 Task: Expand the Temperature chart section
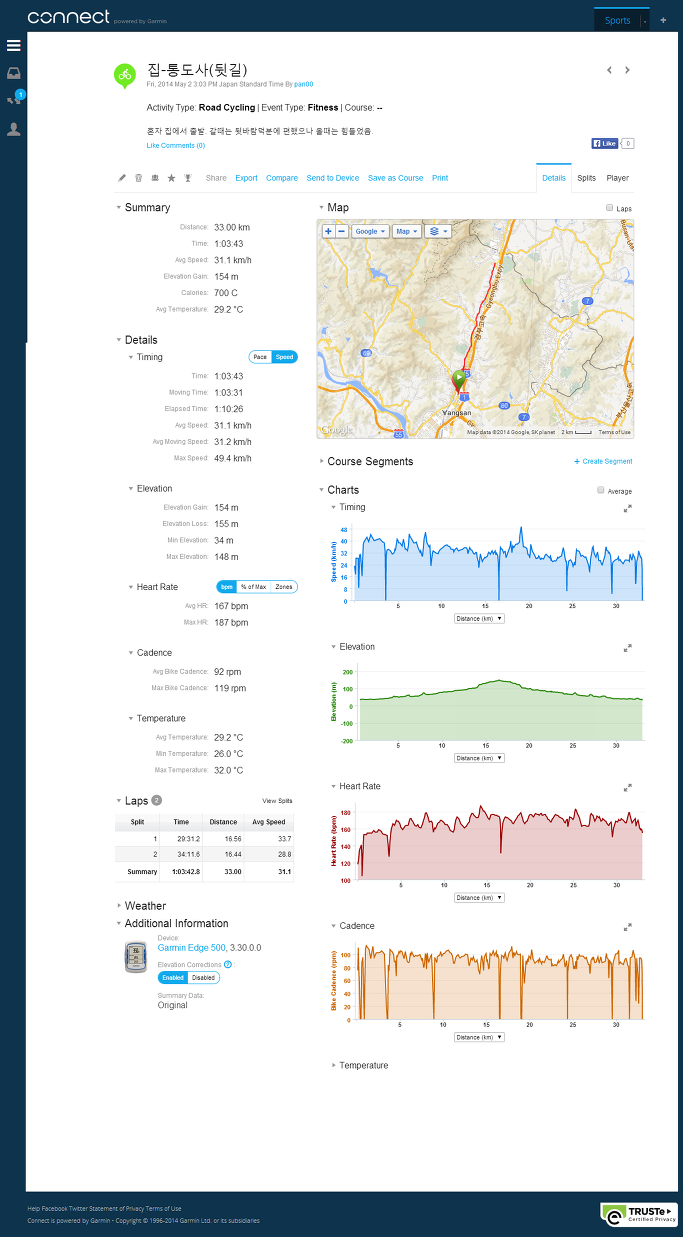coord(360,1066)
